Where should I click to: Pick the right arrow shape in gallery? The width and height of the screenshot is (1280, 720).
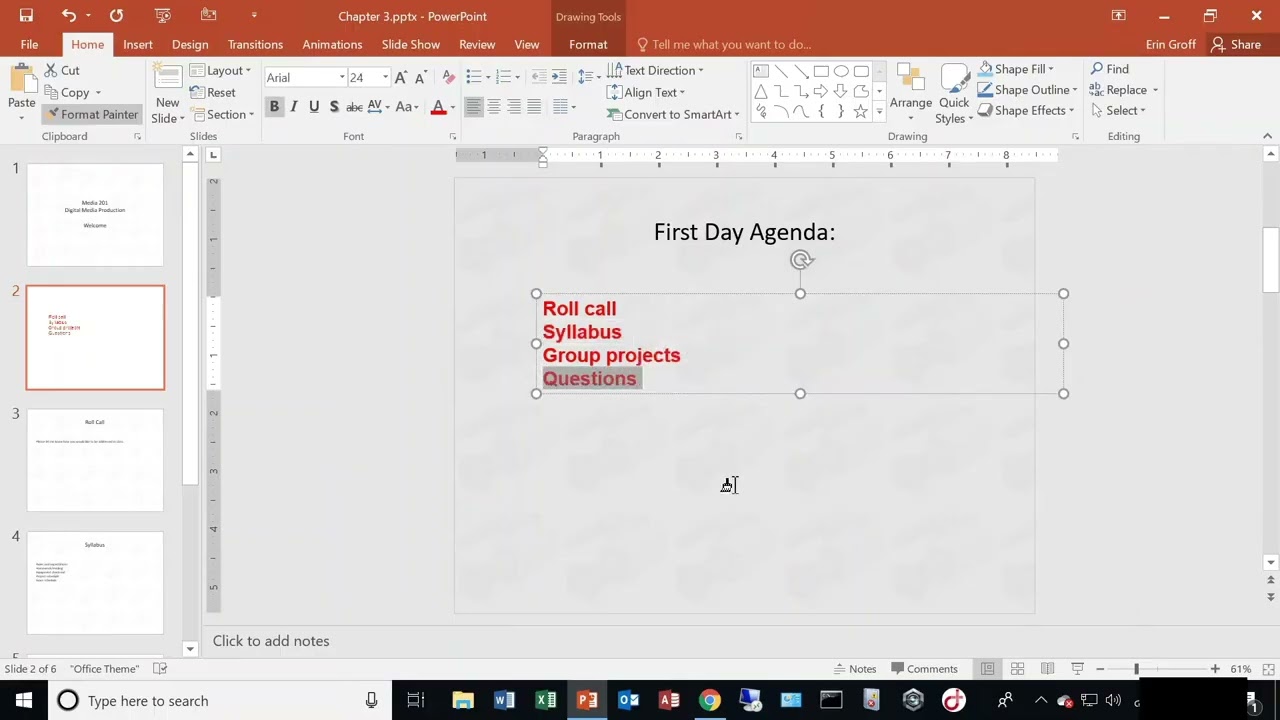[821, 91]
